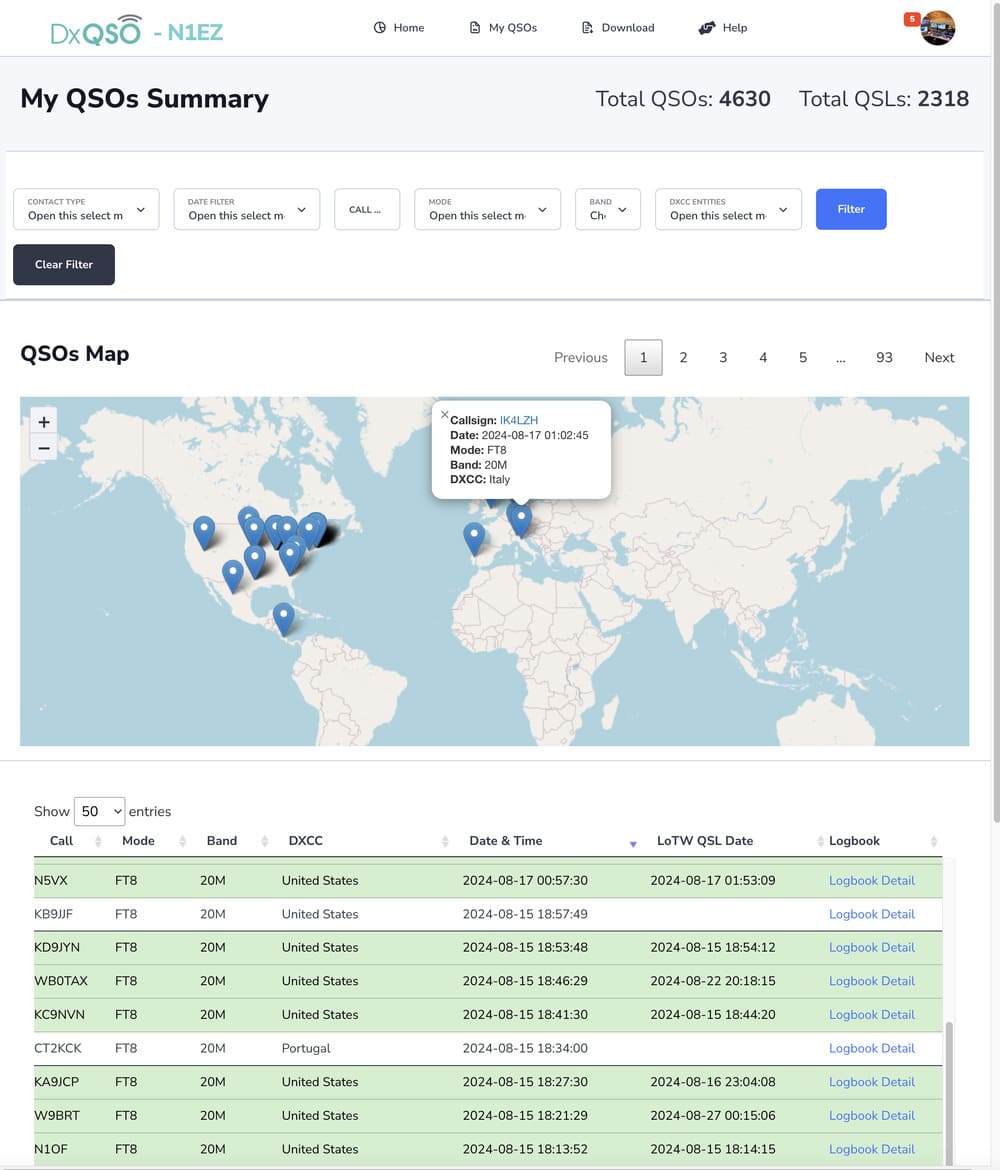Screen dimensions: 1000x1170
Task: Open the Download menu item
Action: coord(618,28)
